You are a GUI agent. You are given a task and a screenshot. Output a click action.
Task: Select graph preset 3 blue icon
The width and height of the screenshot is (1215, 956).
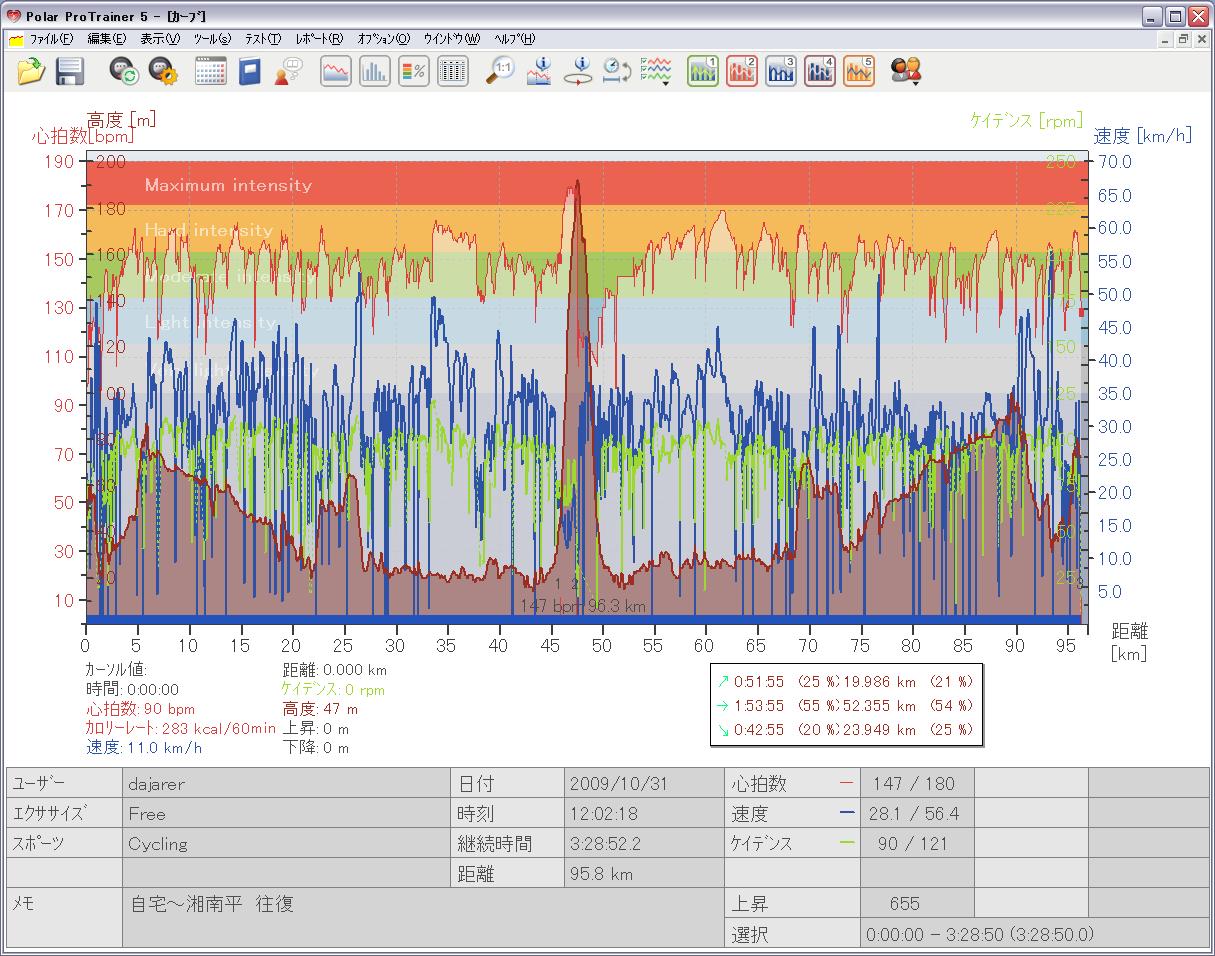click(x=781, y=71)
